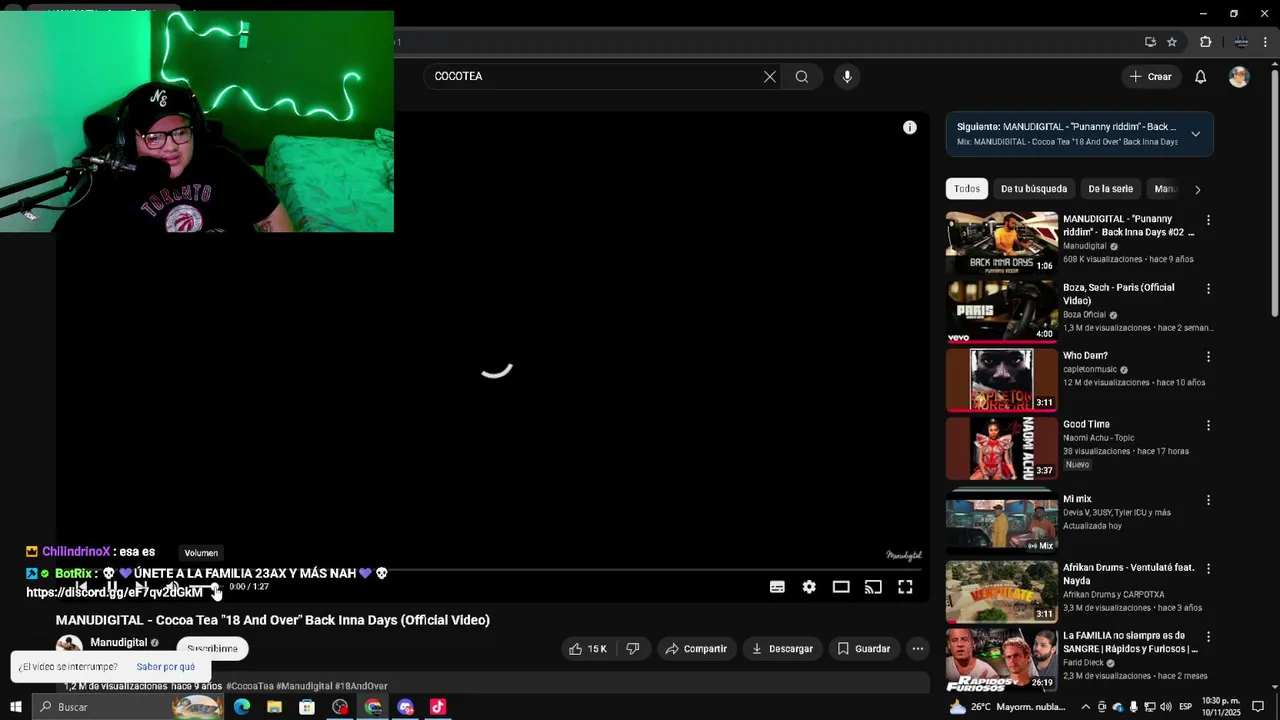Screen dimensions: 1280x720
Task: Show more filter chips with right arrow
Action: (x=1197, y=189)
